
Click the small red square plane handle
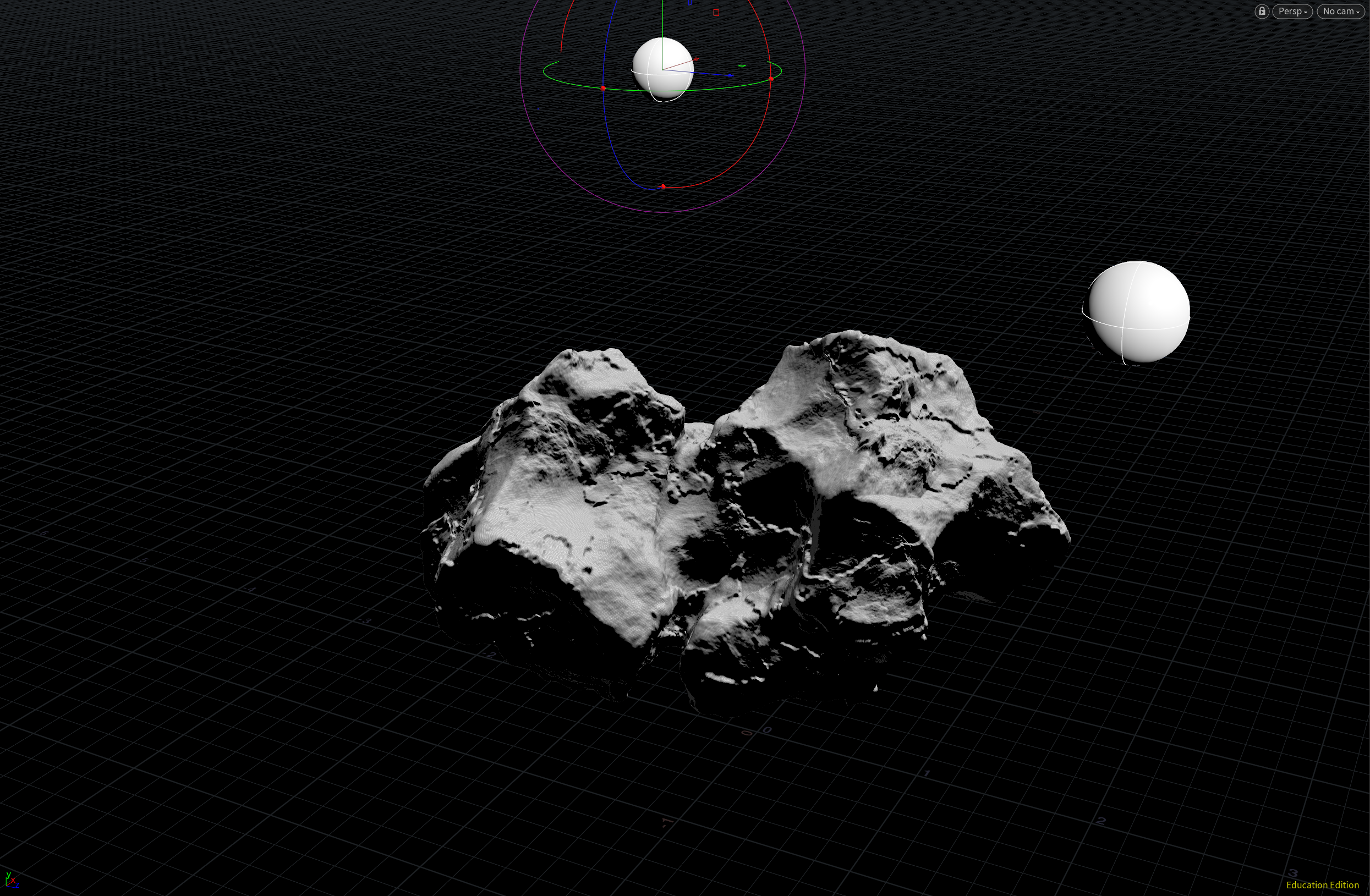coord(716,12)
